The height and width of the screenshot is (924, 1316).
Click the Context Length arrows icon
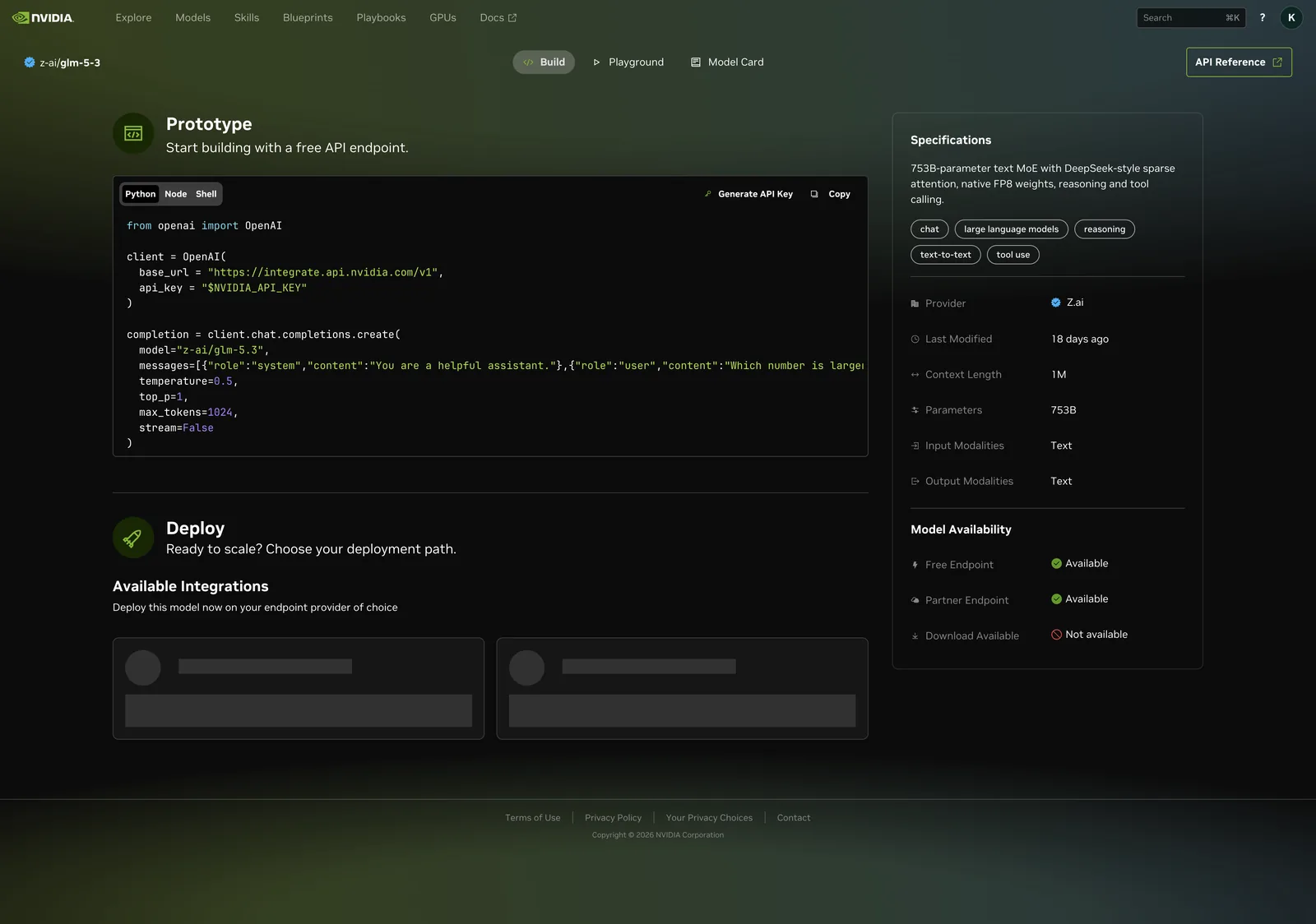point(915,375)
